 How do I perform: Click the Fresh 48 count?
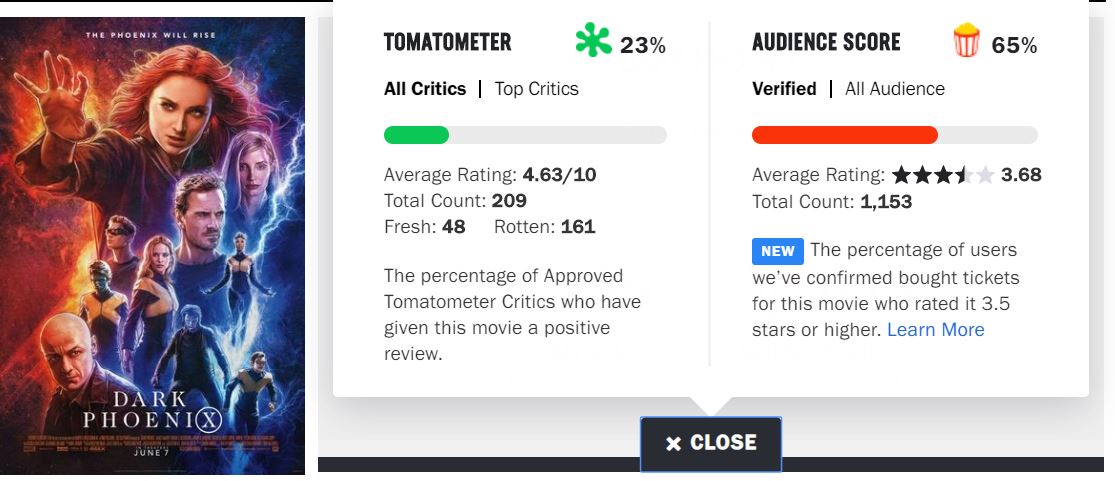tap(425, 227)
